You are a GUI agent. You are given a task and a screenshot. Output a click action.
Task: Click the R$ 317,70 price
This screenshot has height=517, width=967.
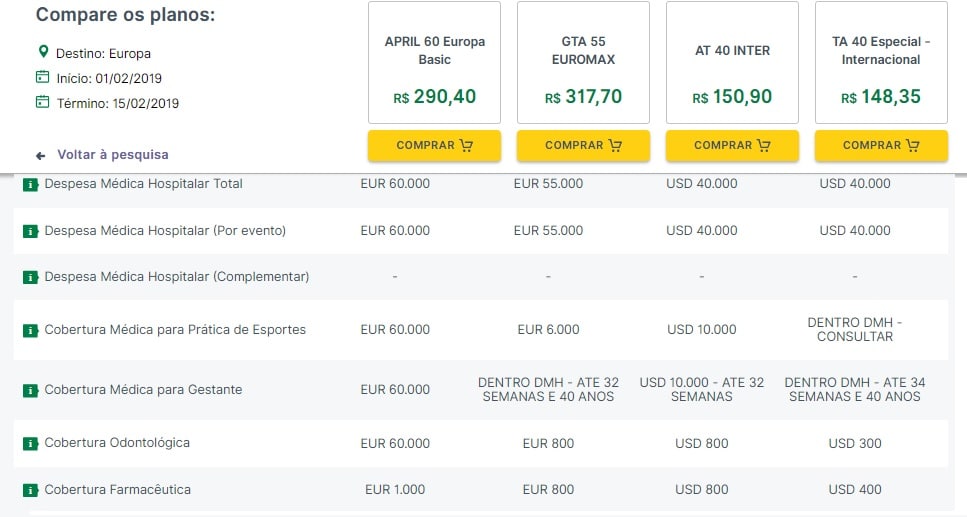583,97
